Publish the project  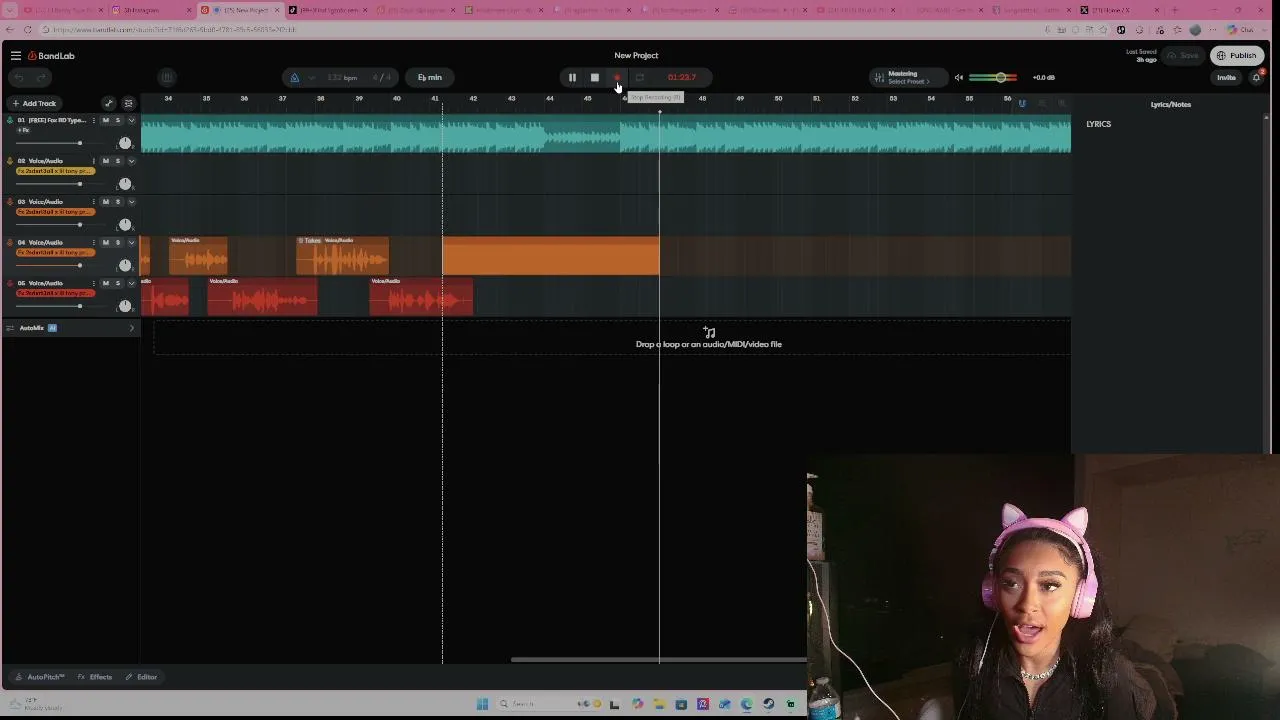tap(1237, 56)
